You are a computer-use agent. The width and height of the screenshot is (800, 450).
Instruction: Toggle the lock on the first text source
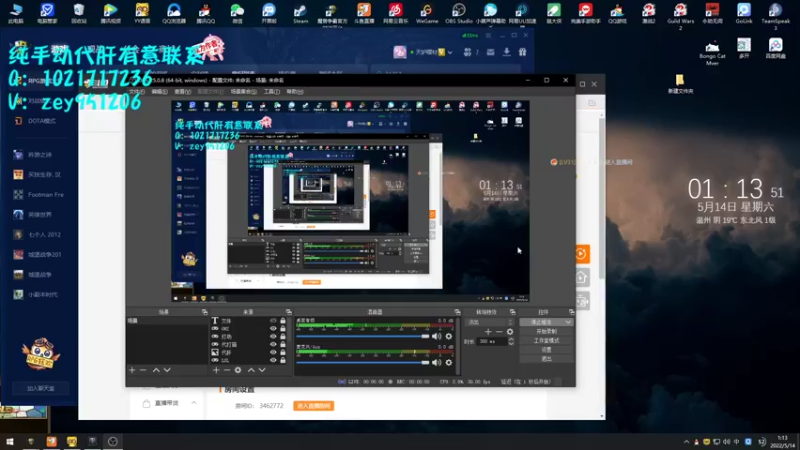pyautogui.click(x=283, y=321)
